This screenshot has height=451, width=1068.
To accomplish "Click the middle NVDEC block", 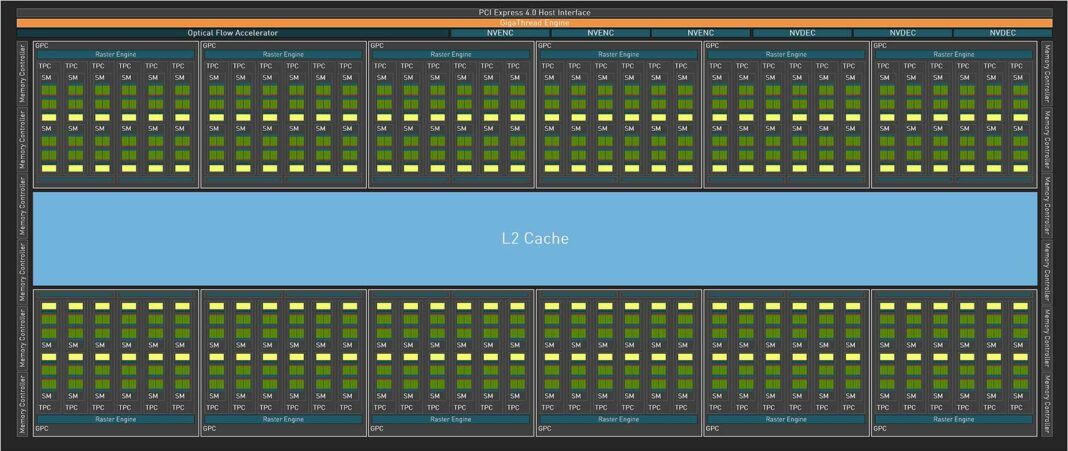I will (x=902, y=33).
